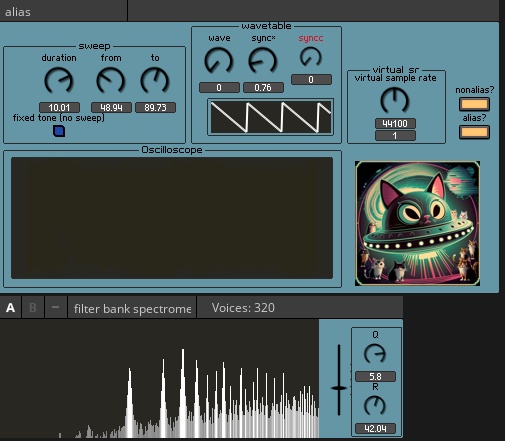This screenshot has width=505, height=441.
Task: Click the minus button next to B
Action: tap(55, 308)
